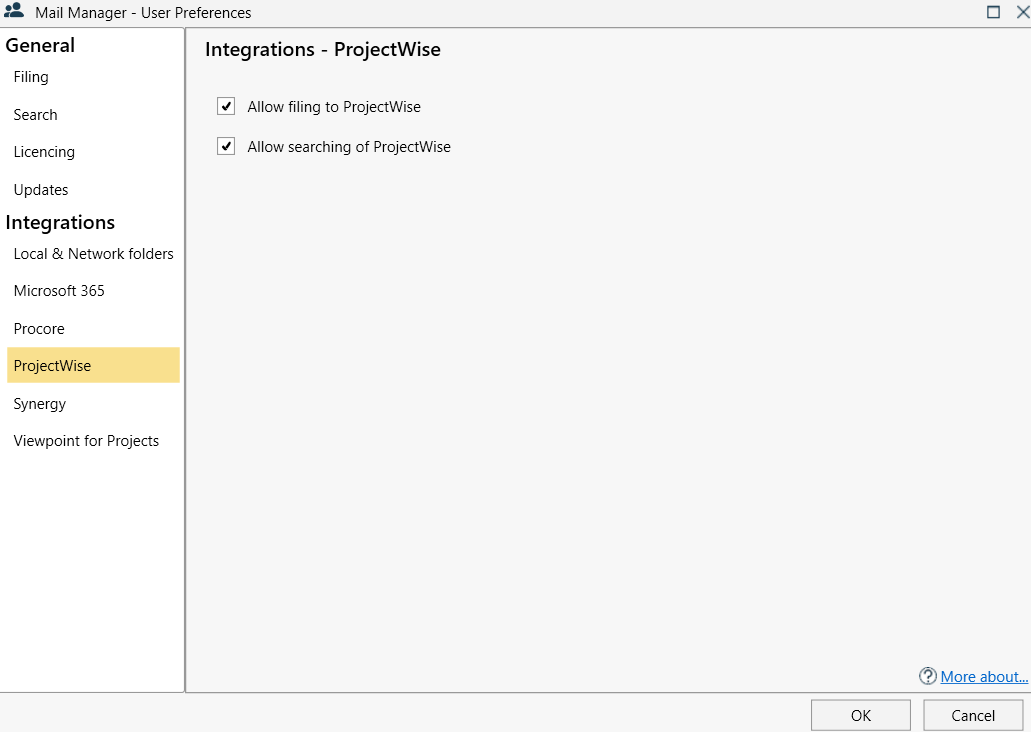Click the Mail Manager title bar icon
Screen dimensions: 1031x732
point(14,12)
